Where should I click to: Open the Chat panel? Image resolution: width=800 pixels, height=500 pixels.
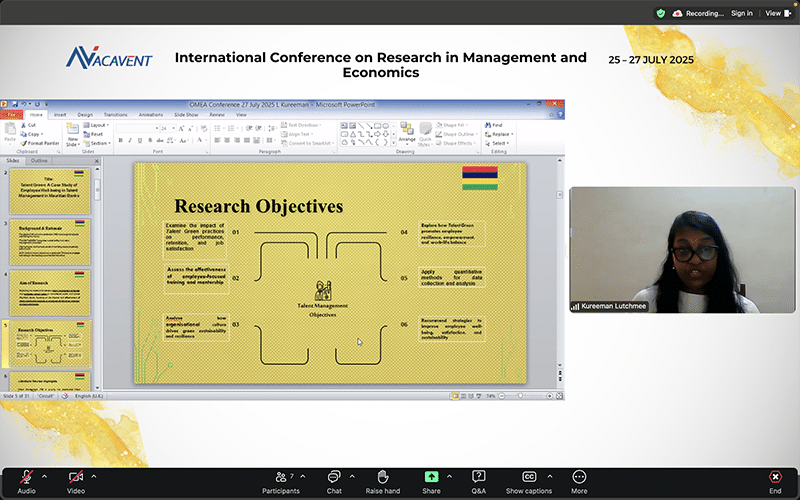tap(334, 478)
